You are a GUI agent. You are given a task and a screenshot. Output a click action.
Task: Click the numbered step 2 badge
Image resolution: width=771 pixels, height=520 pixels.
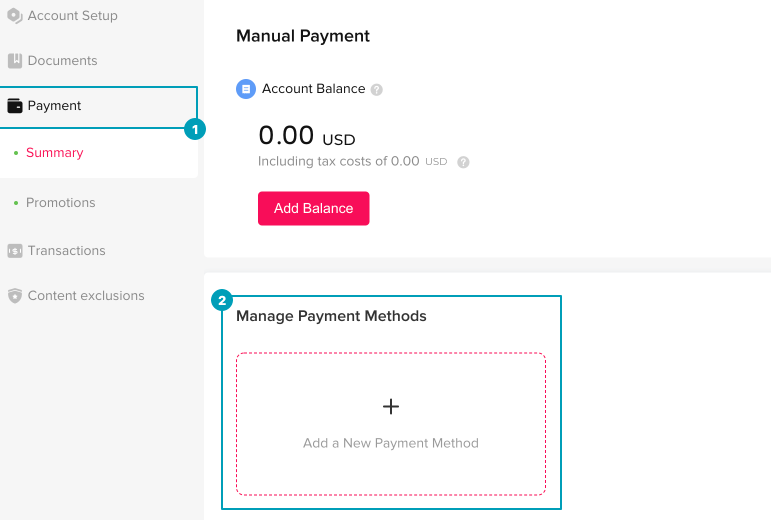pos(222,300)
